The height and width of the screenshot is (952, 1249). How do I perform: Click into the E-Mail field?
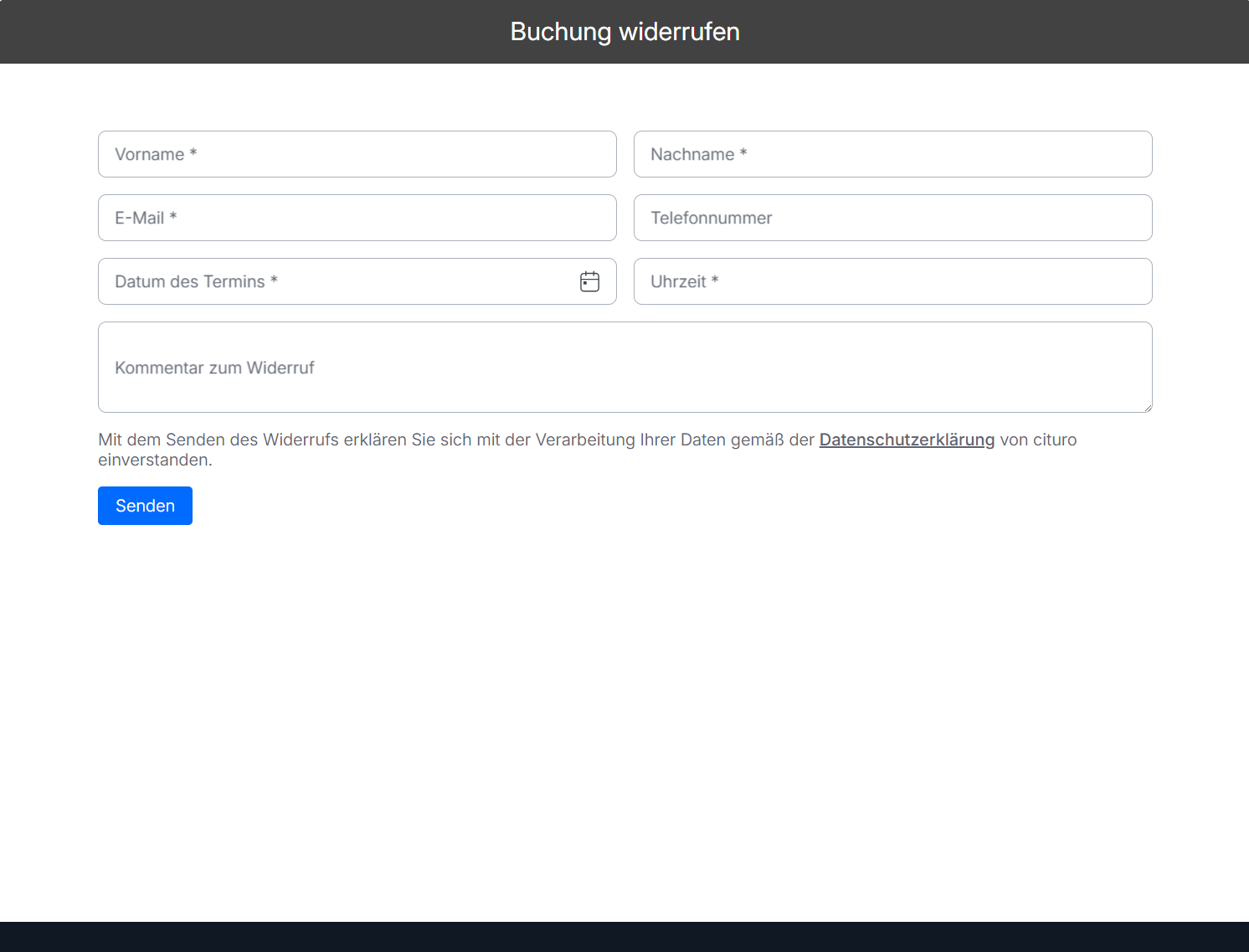click(x=357, y=218)
